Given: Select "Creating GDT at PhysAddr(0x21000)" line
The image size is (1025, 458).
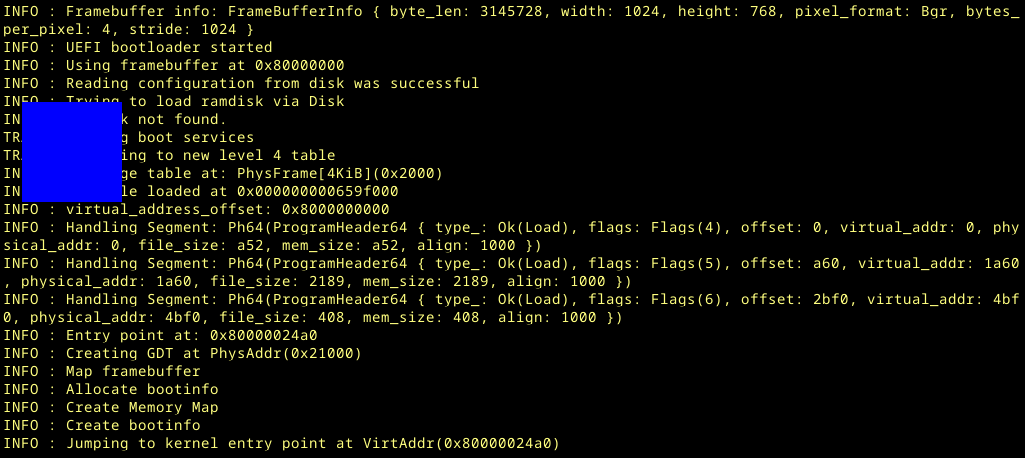Looking at the screenshot, I should 213,353.
